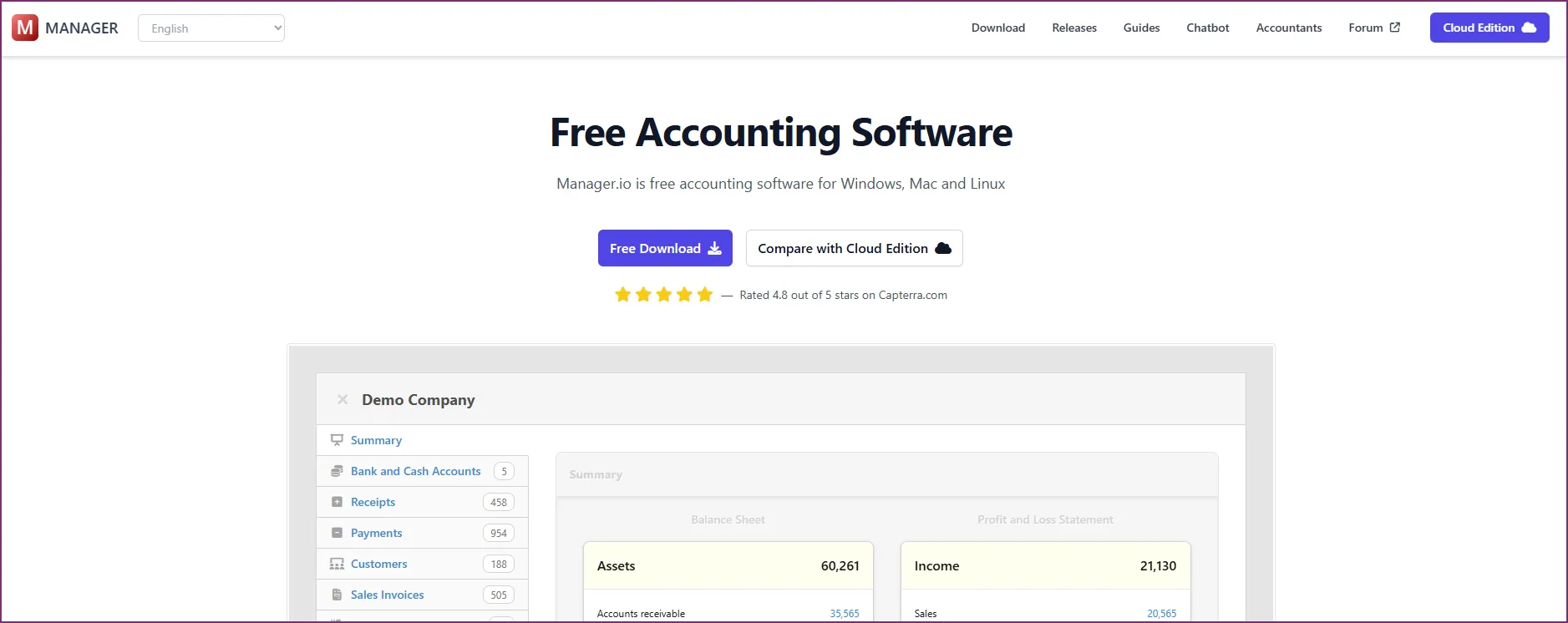The image size is (1568, 623).
Task: Click the Capterra rating text
Action: point(843,295)
